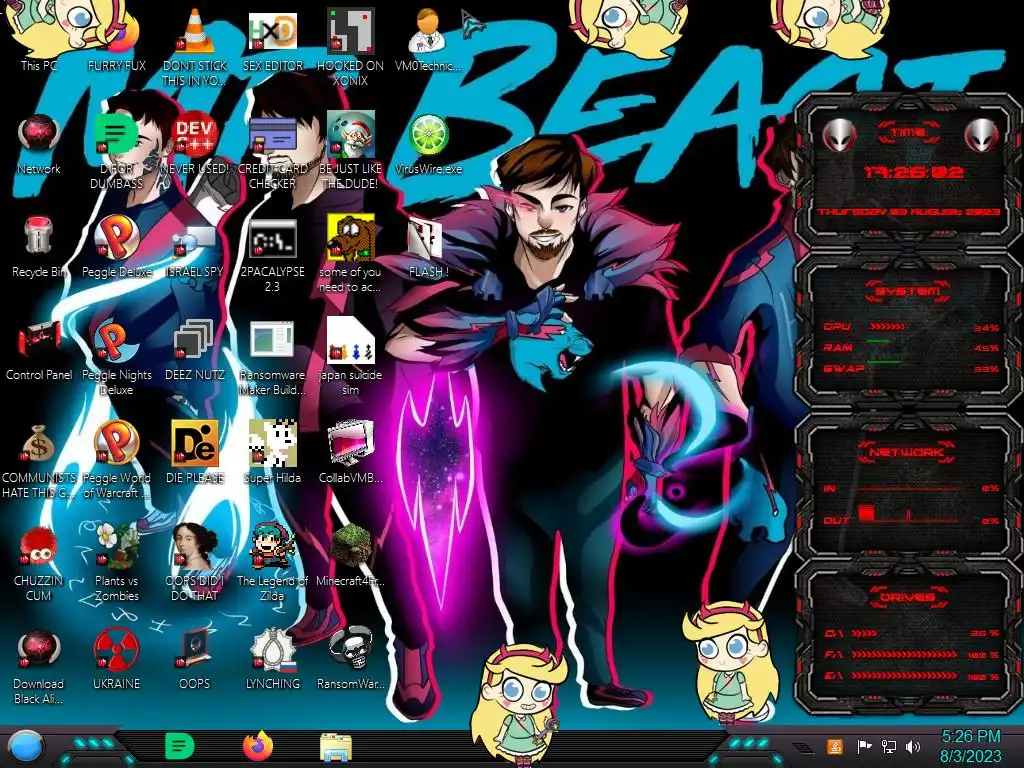
Task: Click the RAM usage meter bar
Action: (x=878, y=342)
